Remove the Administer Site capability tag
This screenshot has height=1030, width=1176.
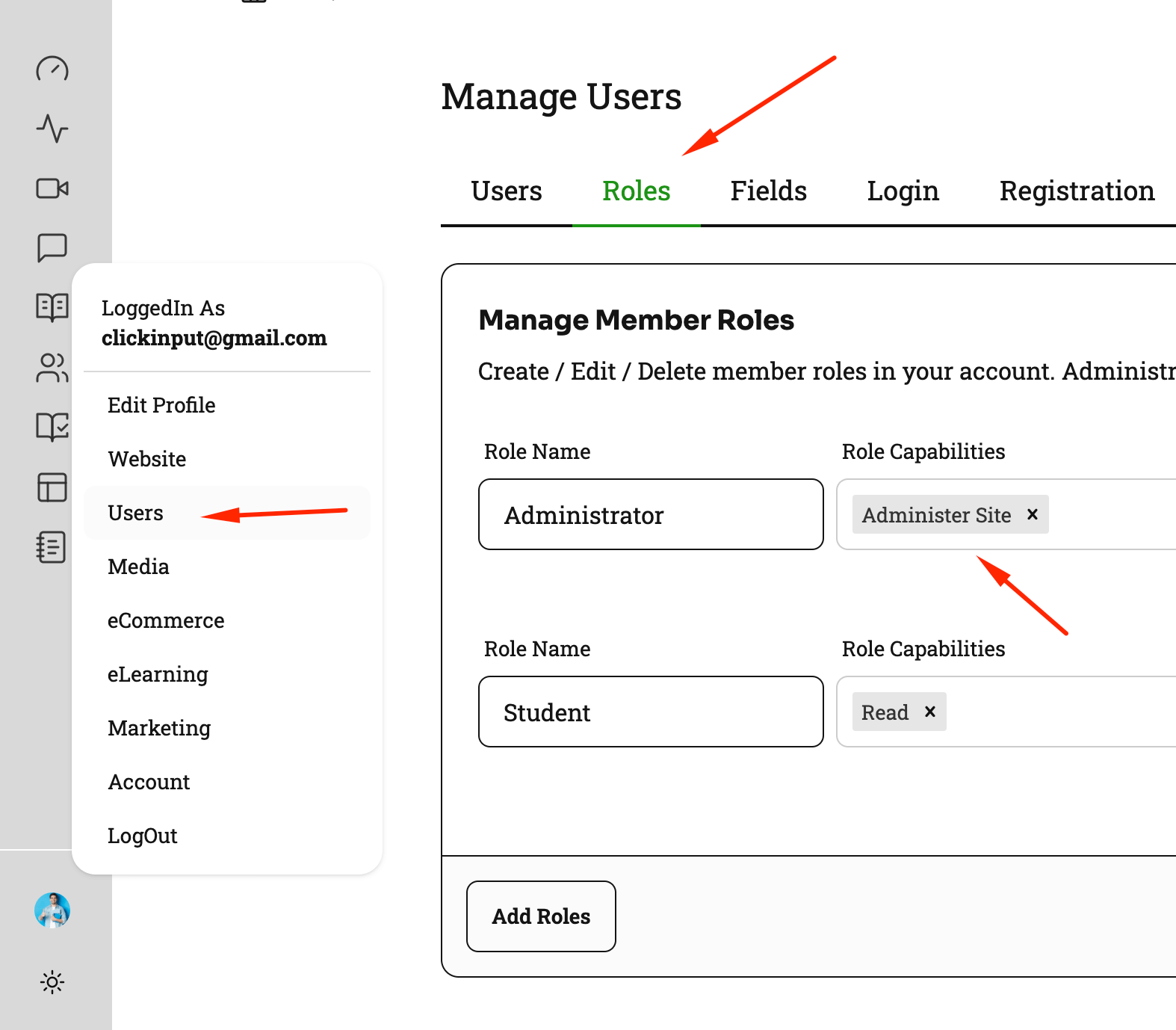1033,514
